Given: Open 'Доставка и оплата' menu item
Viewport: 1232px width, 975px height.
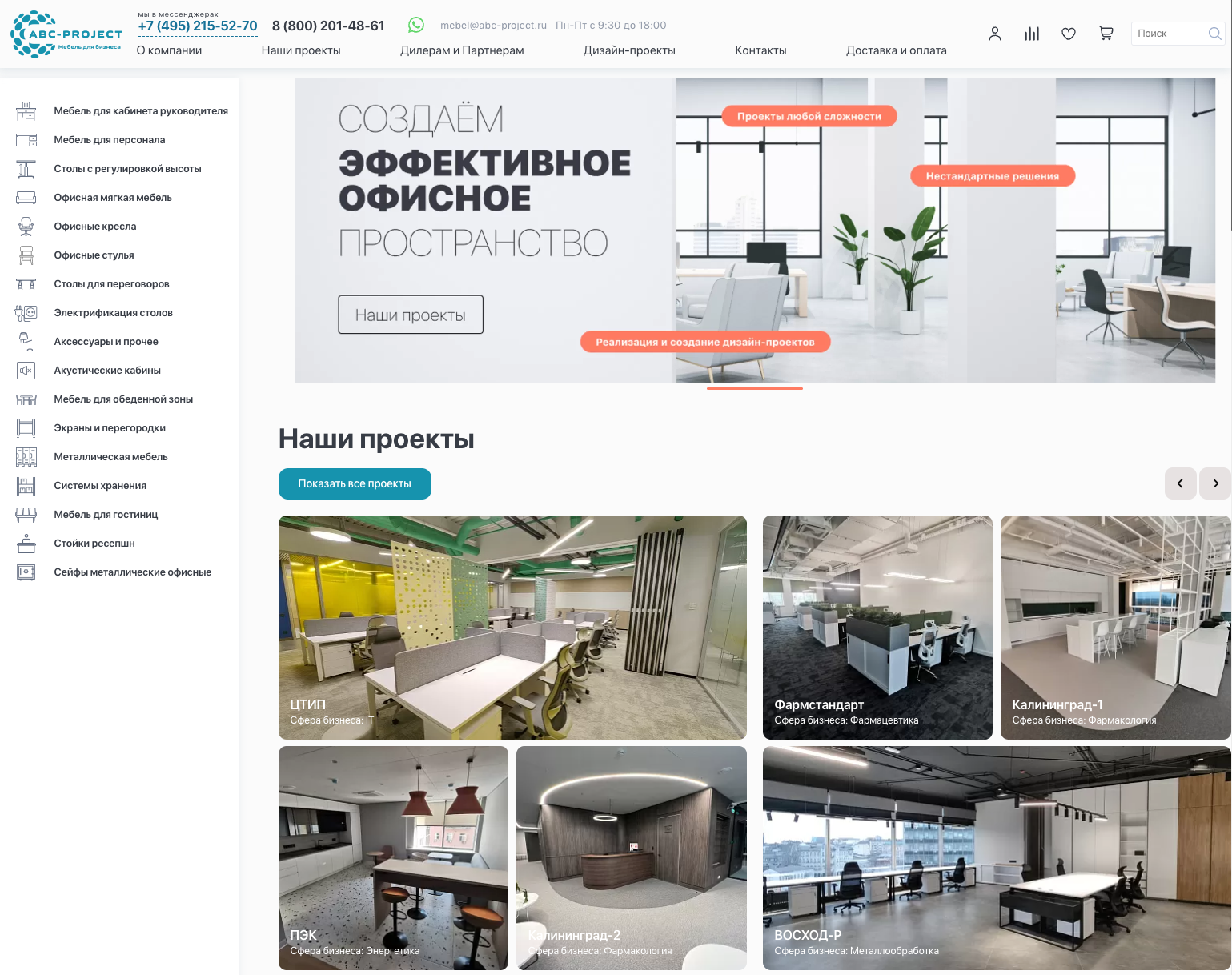Looking at the screenshot, I should 896,50.
